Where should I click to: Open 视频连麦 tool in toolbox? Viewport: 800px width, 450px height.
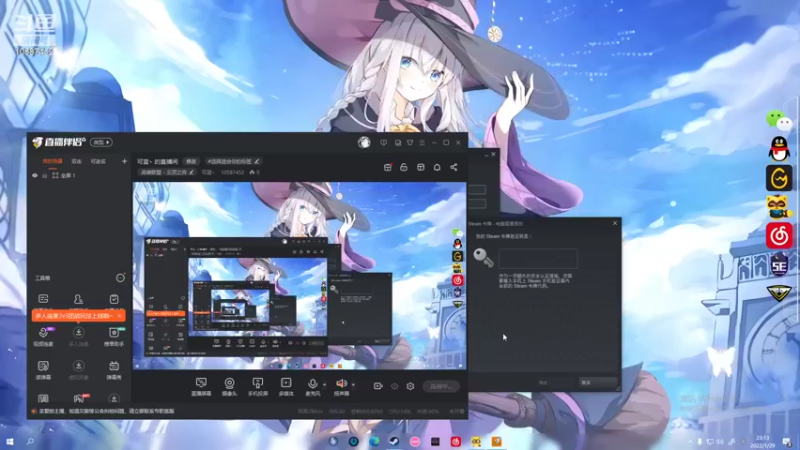click(43, 337)
